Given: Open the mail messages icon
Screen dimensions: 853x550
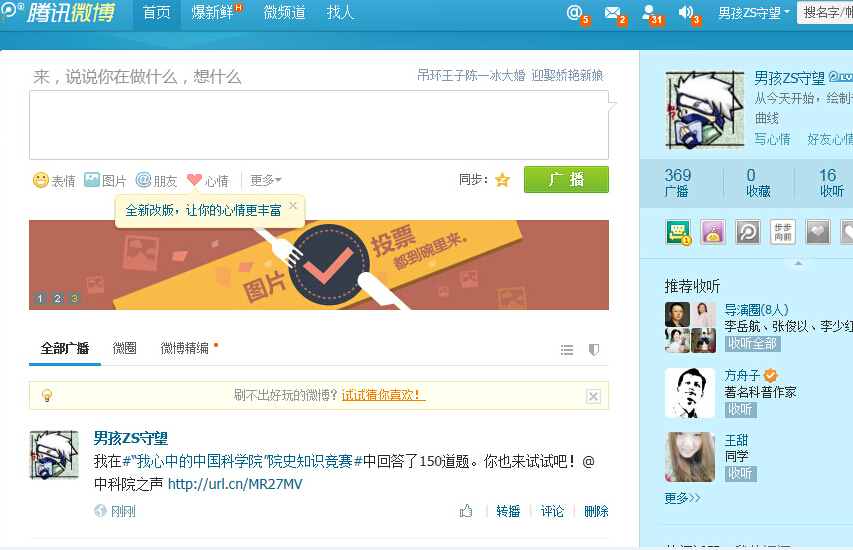Looking at the screenshot, I should coord(613,12).
